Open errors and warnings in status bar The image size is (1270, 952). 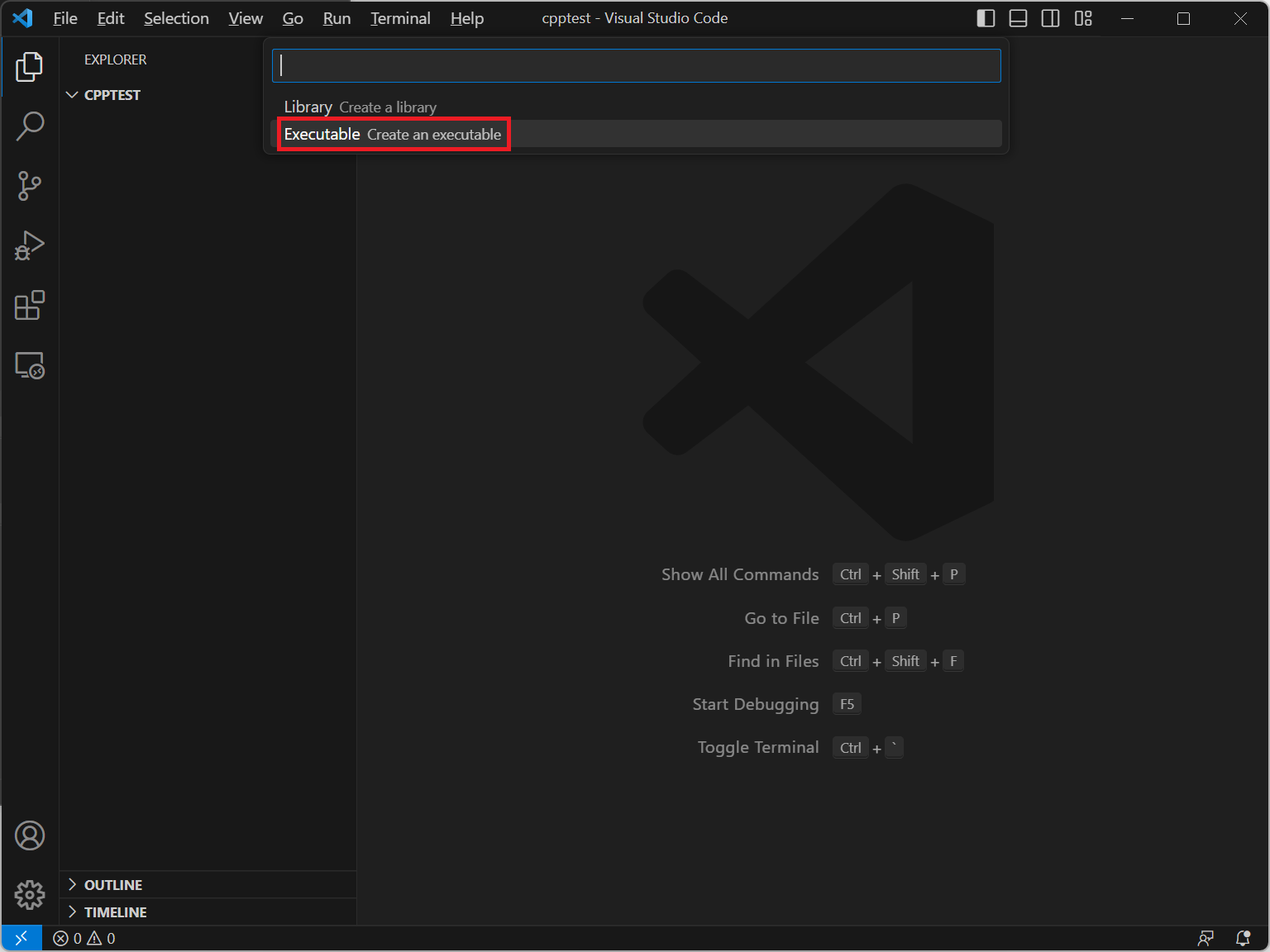click(x=84, y=939)
